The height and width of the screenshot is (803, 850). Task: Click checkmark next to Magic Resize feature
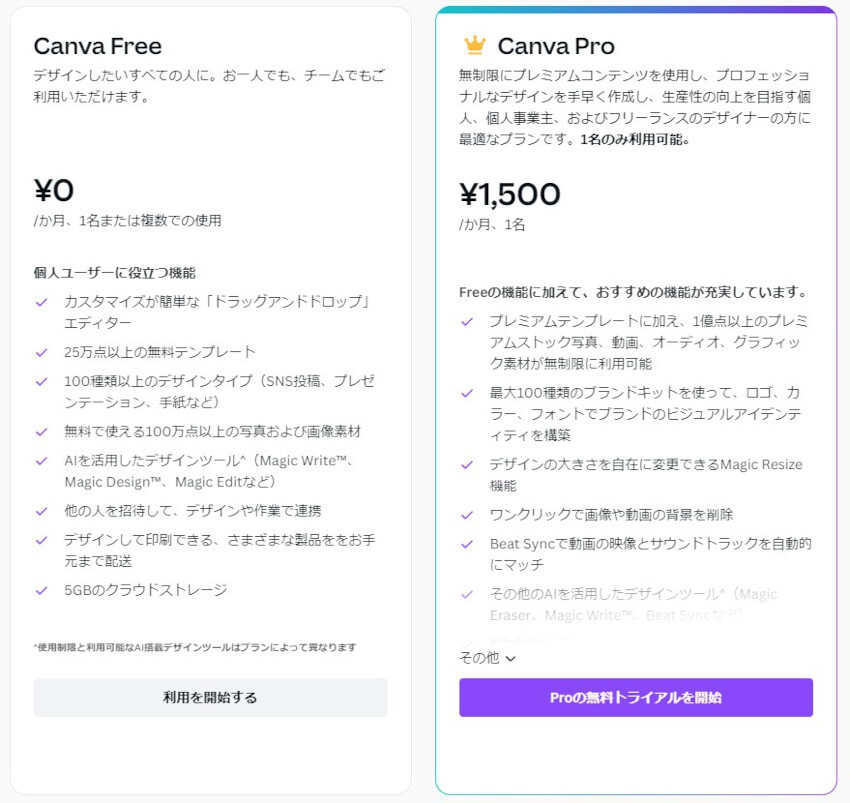click(x=467, y=465)
